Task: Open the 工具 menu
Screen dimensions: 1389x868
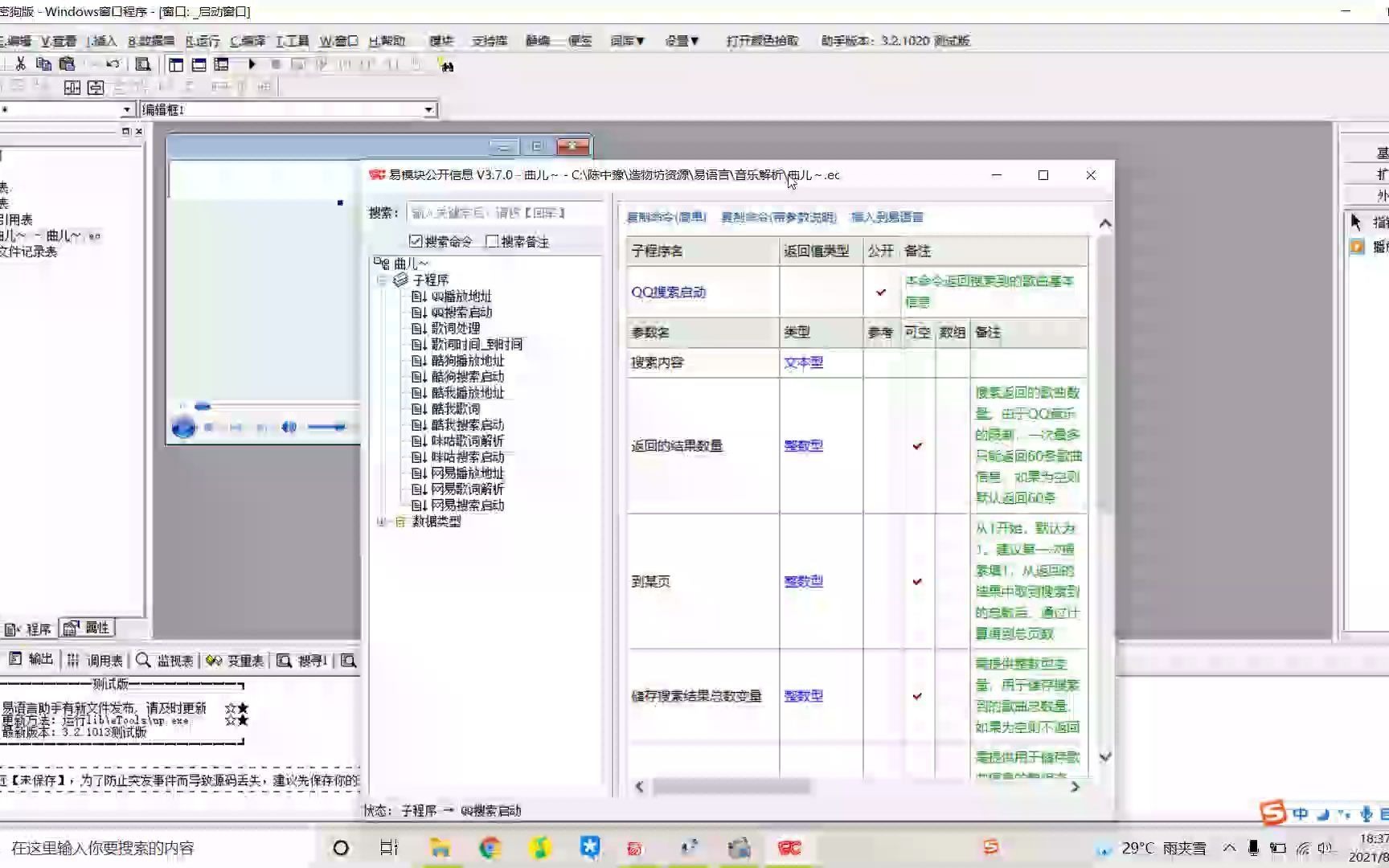Action: [291, 41]
